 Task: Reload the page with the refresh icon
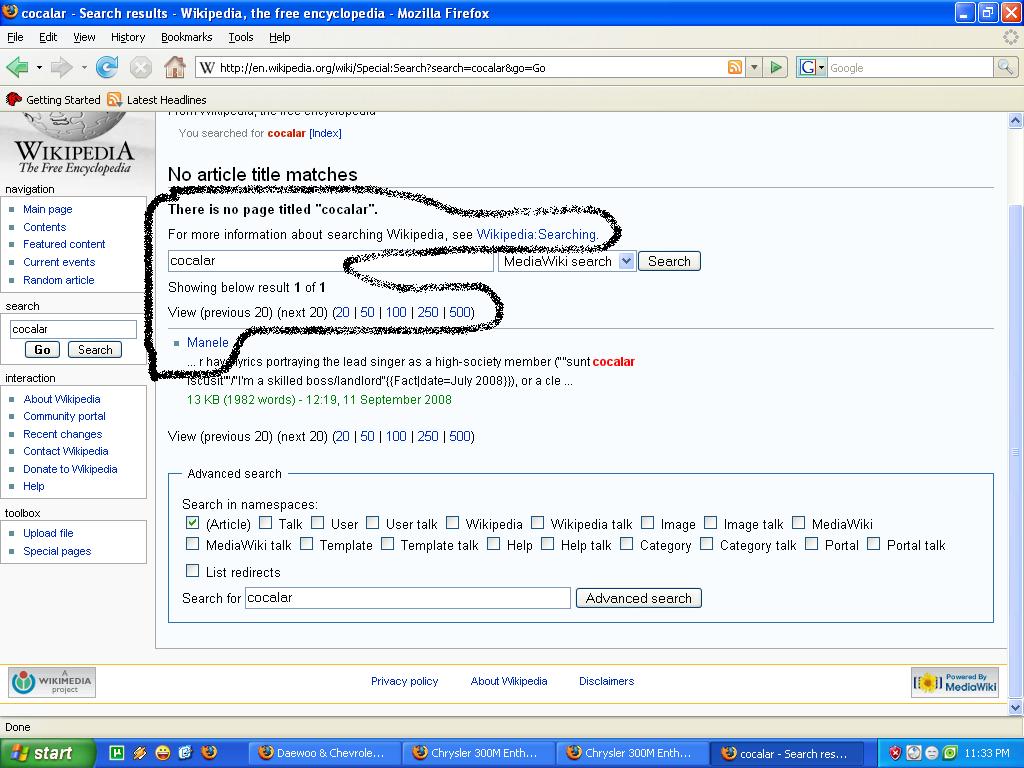pos(107,67)
